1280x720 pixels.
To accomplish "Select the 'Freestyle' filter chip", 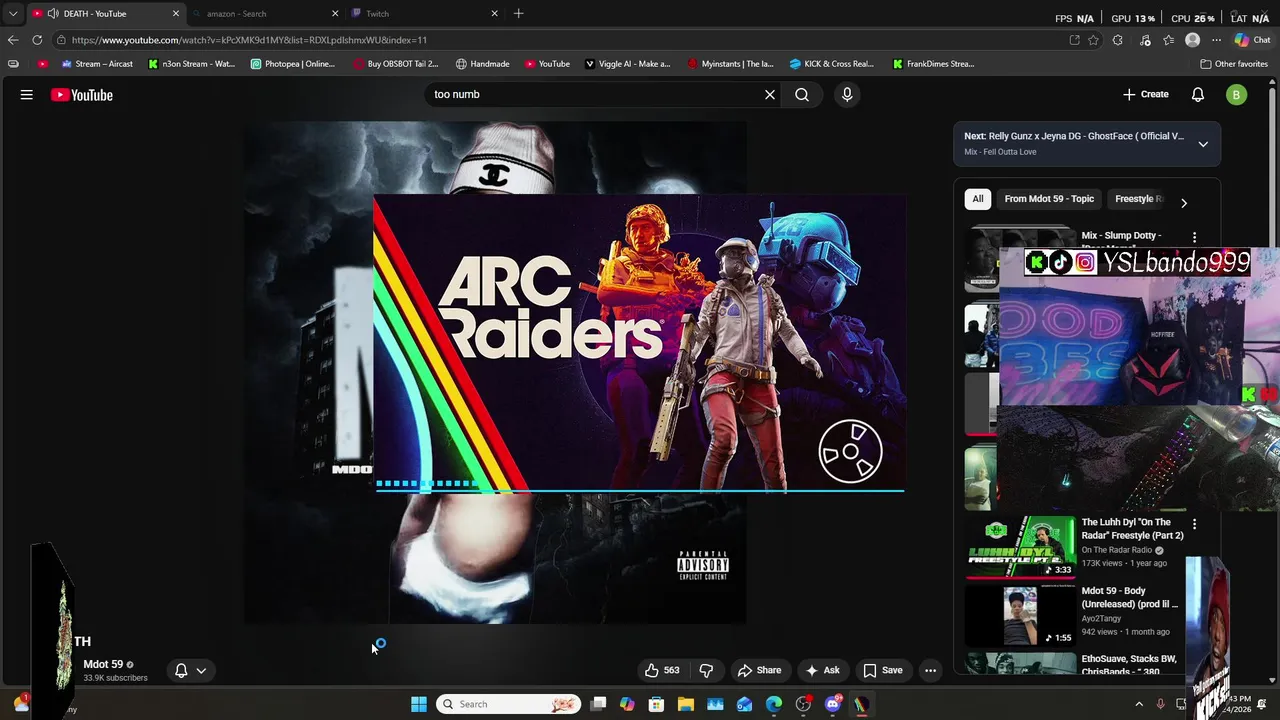I will pyautogui.click(x=1137, y=199).
